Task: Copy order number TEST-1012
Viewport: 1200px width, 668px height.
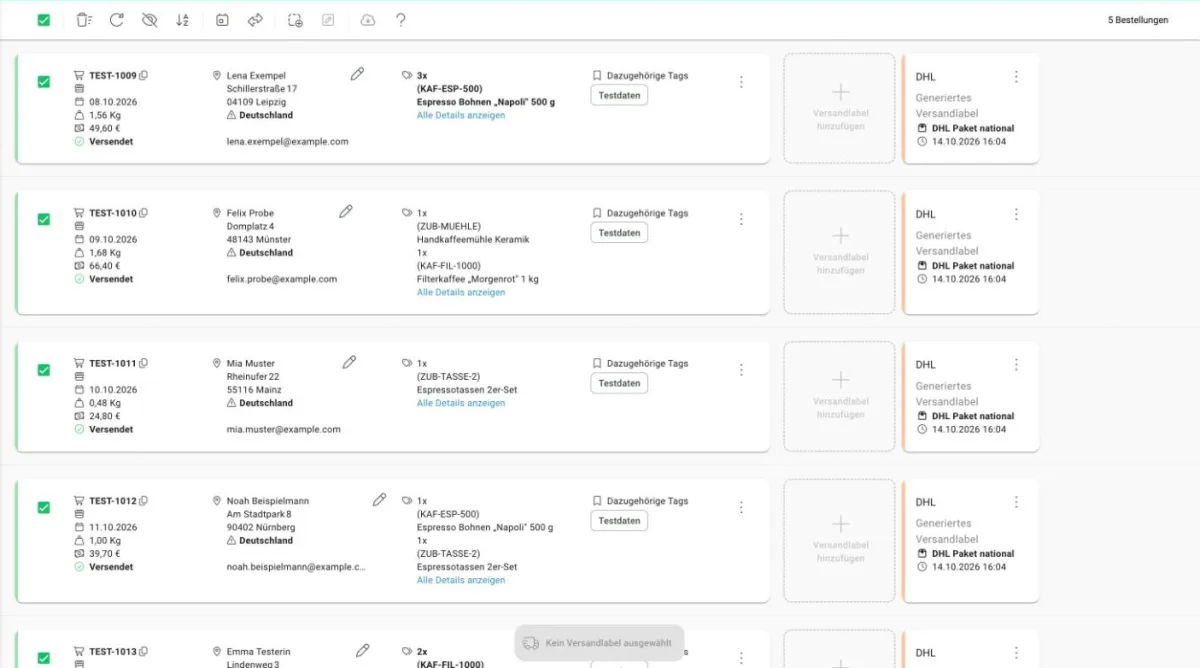Action: (x=144, y=501)
